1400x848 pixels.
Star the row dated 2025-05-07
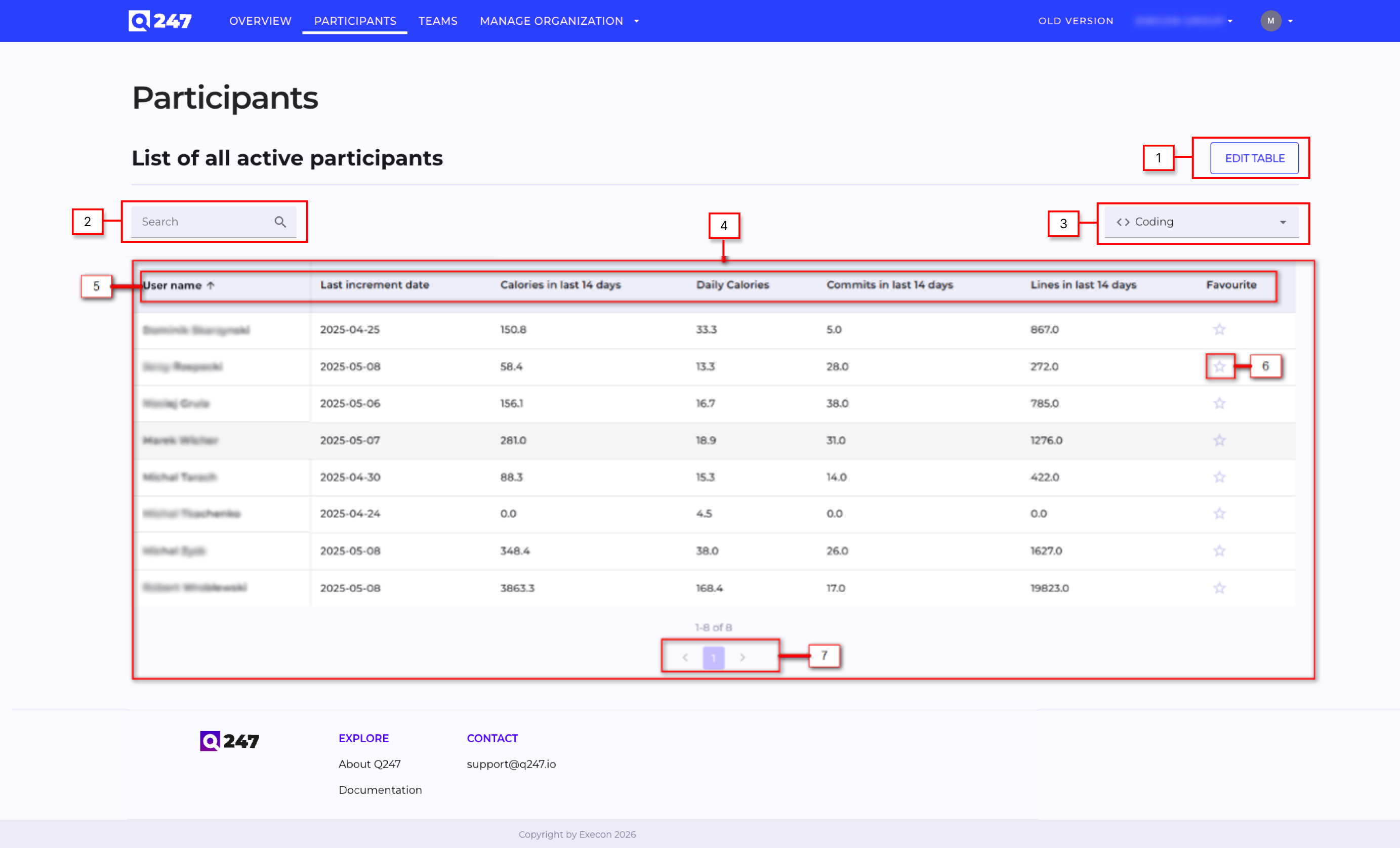(1219, 440)
